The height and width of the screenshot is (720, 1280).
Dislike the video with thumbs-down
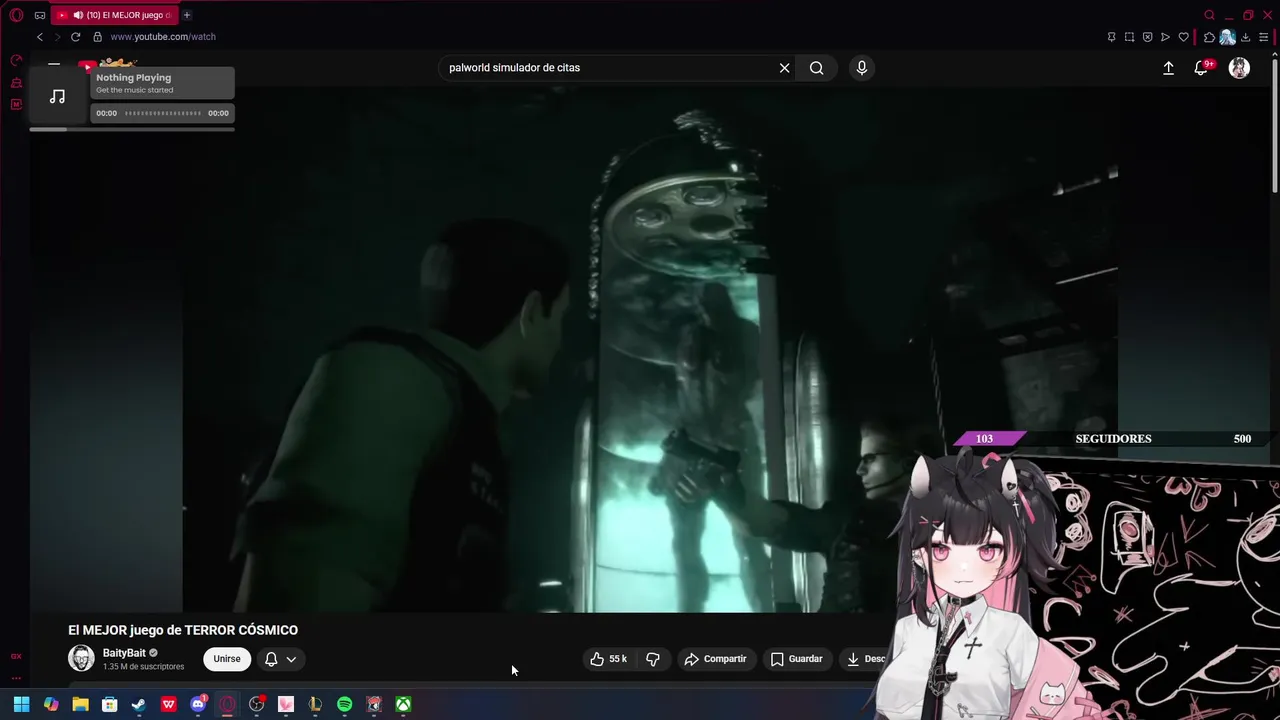pyautogui.click(x=653, y=659)
